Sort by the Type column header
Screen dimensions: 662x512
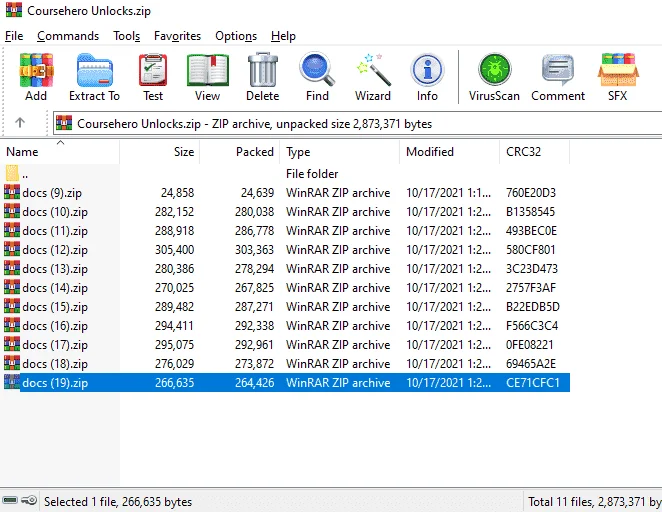(339, 152)
